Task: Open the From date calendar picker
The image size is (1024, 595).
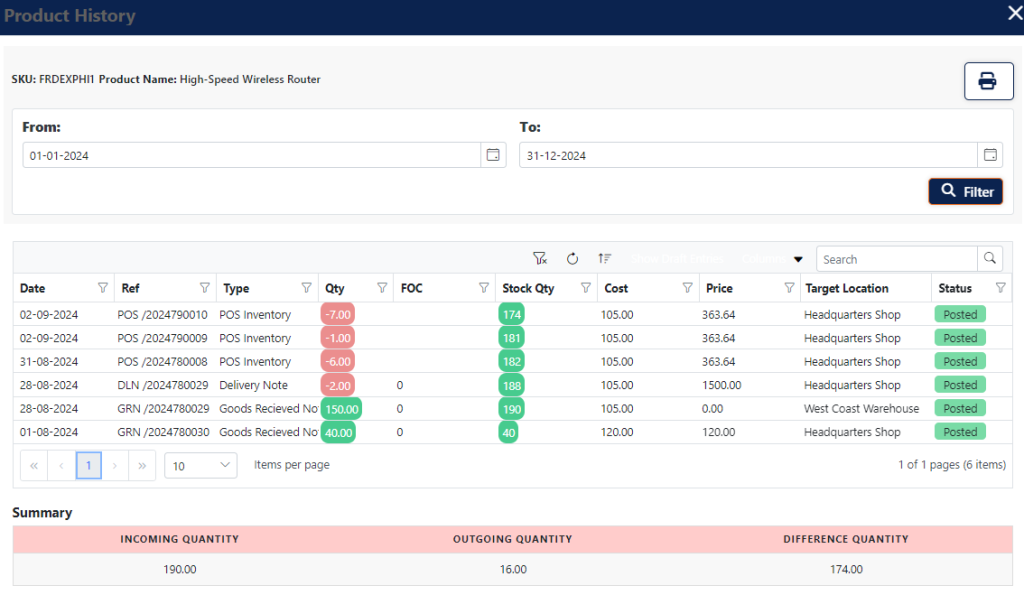Action: [493, 155]
